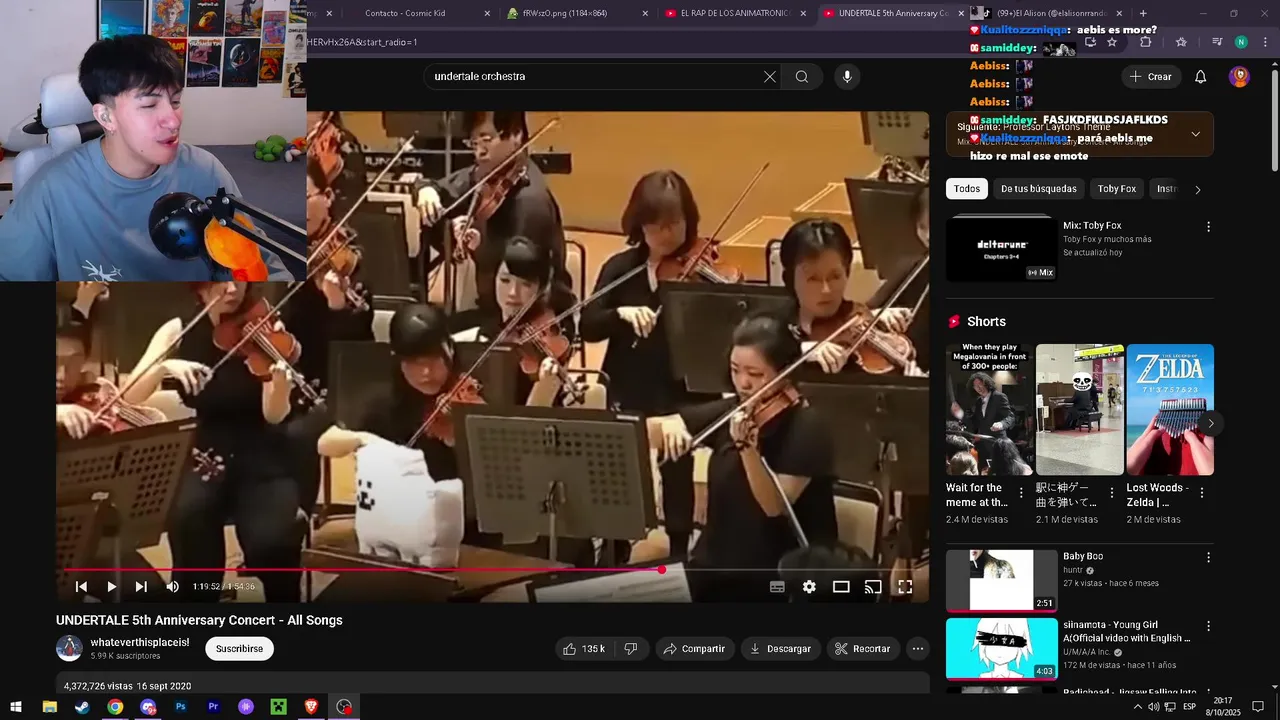Screen dimensions: 1280x720
Task: Play the paused concert video
Action: point(111,587)
